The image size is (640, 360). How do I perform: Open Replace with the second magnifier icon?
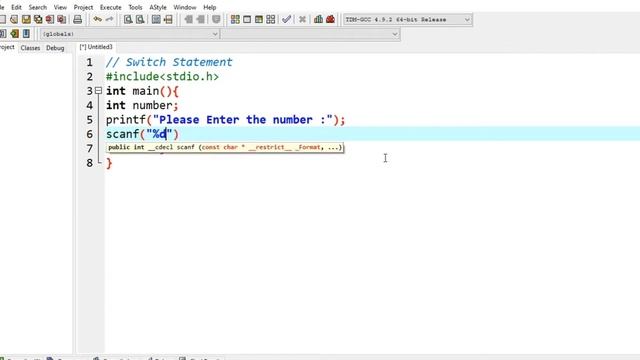click(140, 19)
